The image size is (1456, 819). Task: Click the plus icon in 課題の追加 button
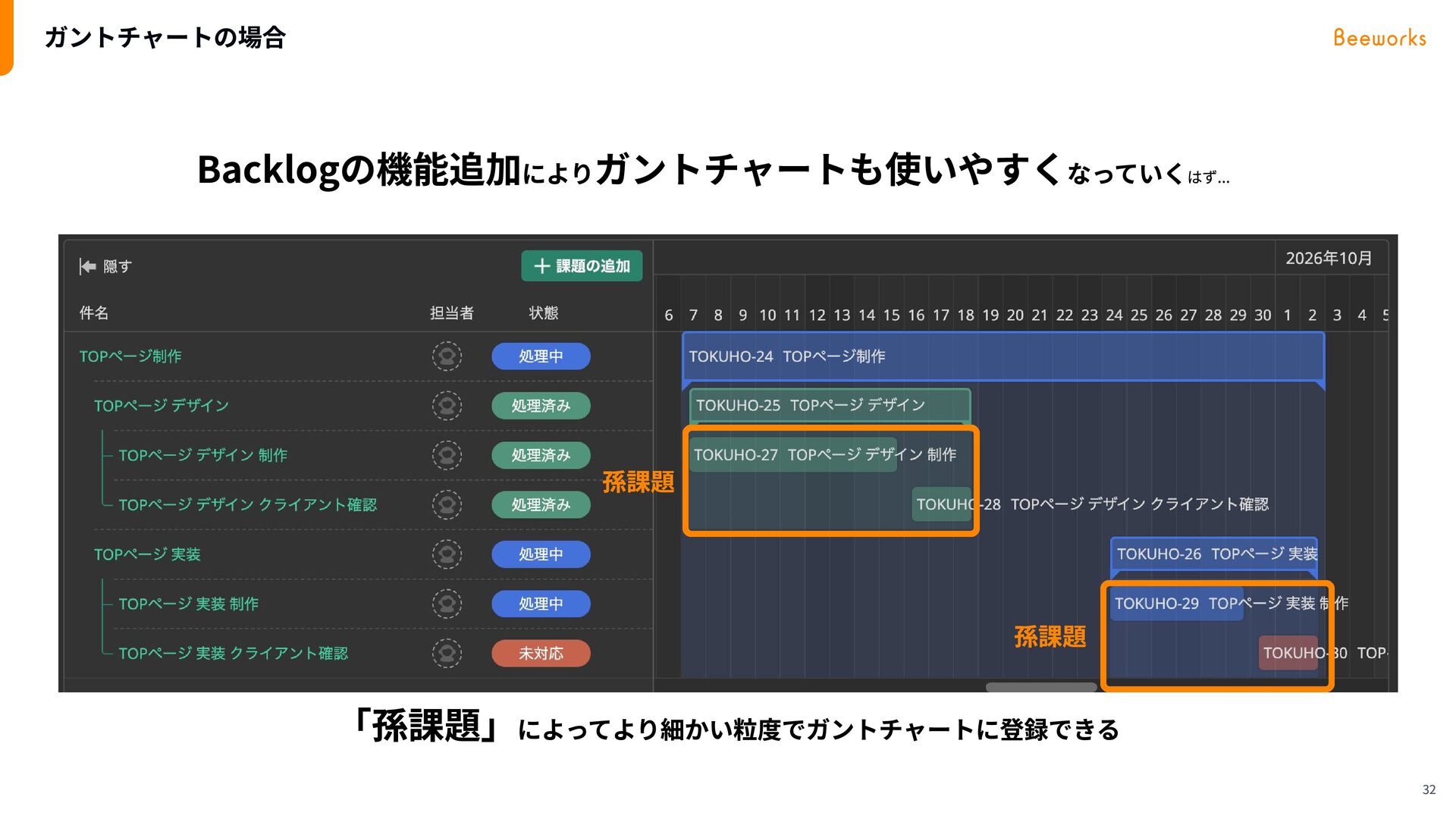pos(541,266)
